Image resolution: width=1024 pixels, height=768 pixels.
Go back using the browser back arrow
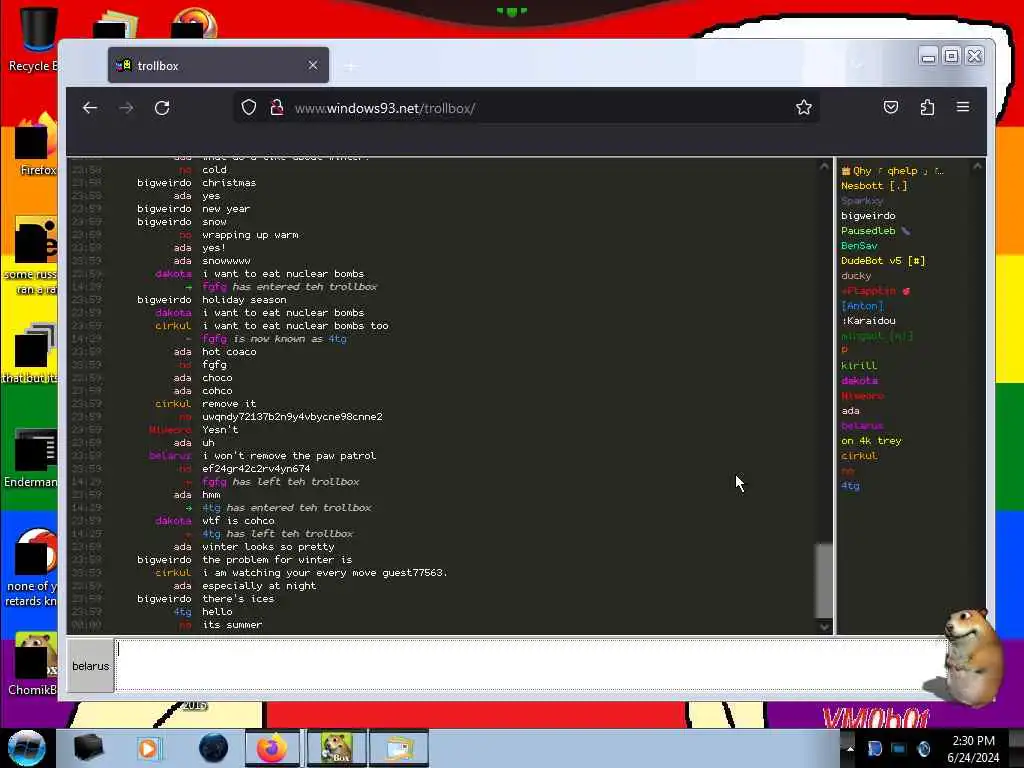(90, 108)
